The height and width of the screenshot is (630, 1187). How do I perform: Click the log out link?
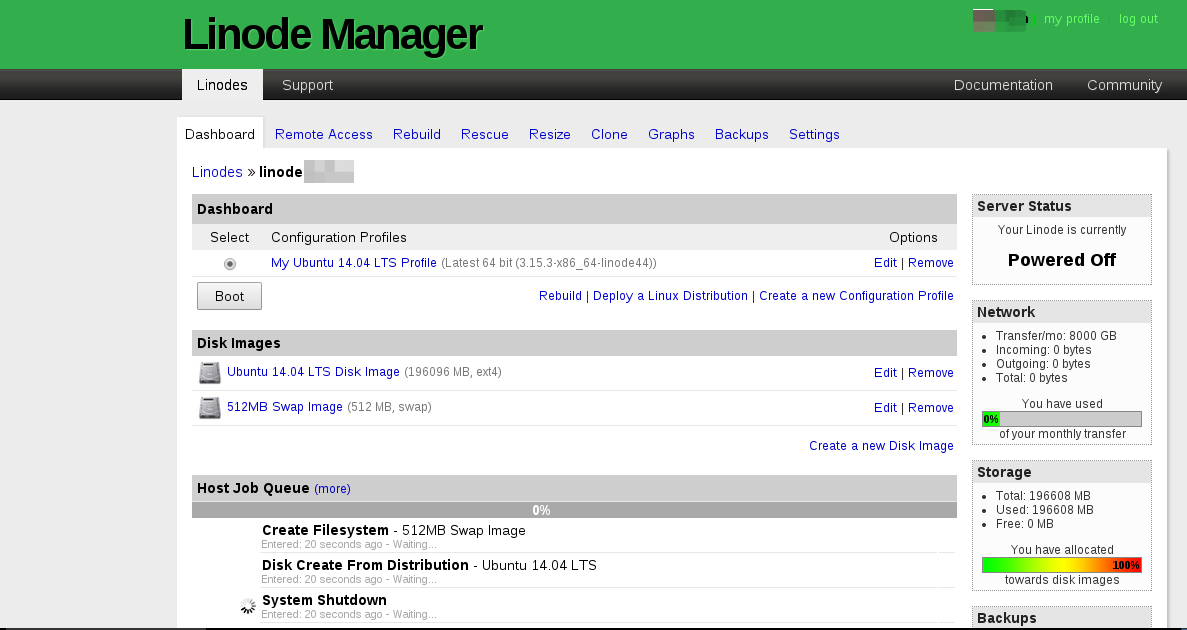[x=1139, y=19]
